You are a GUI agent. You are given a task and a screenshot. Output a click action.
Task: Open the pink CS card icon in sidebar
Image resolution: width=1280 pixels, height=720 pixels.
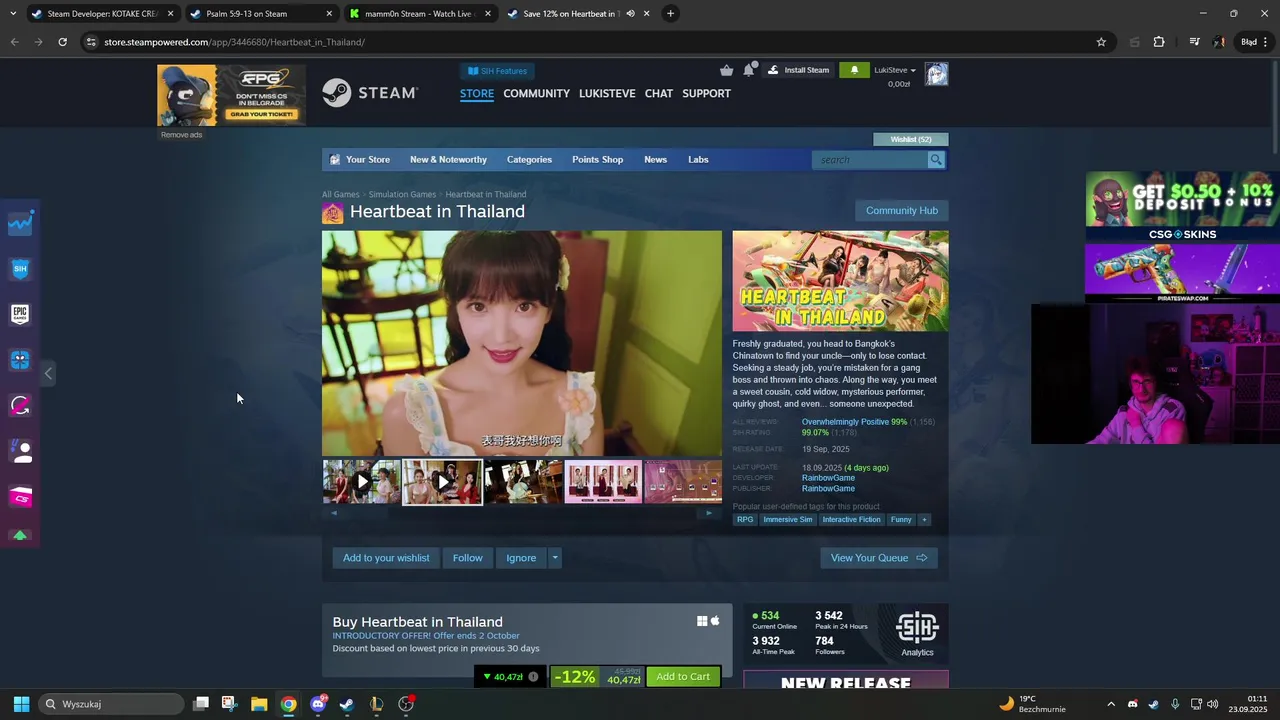pos(20,497)
